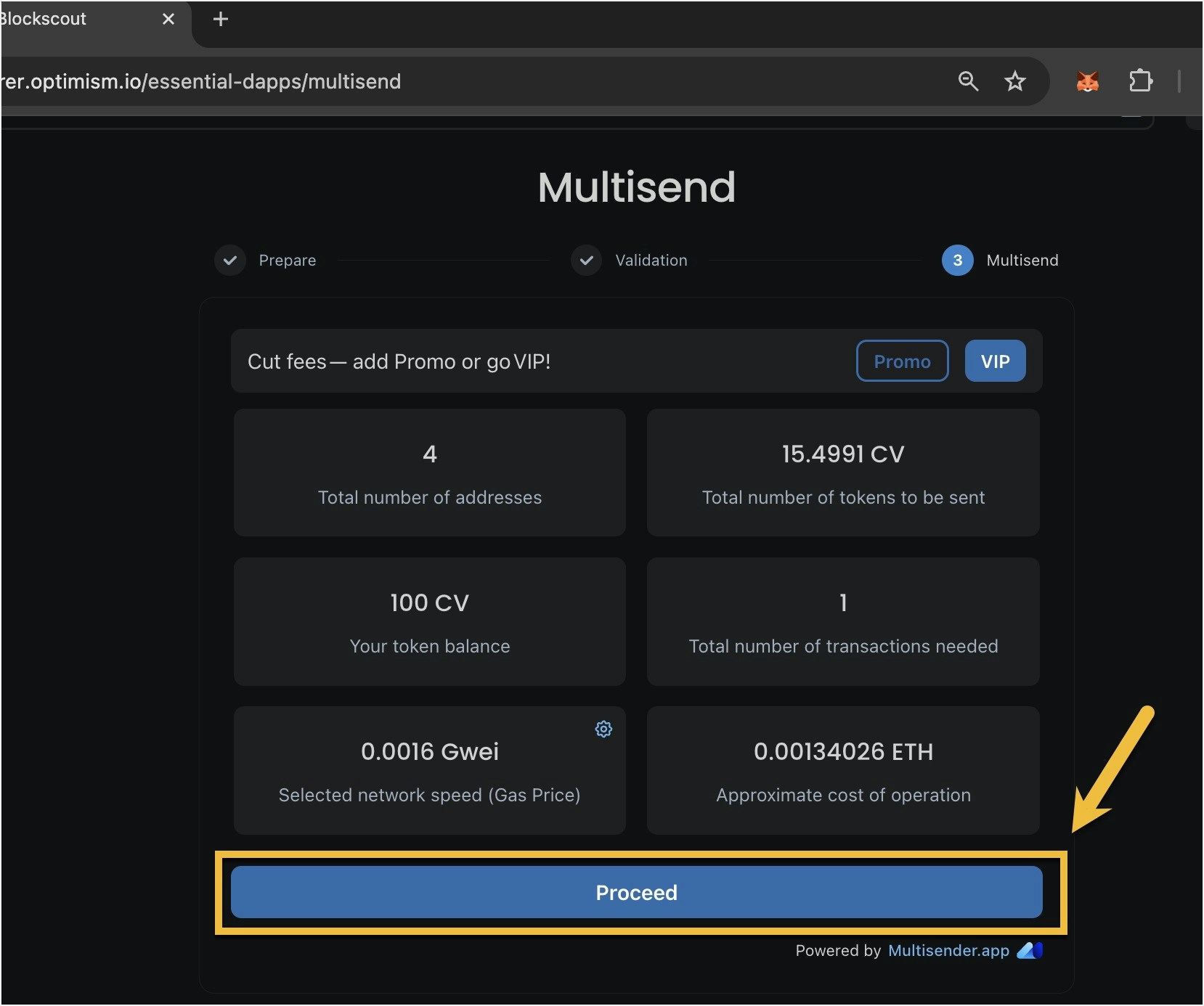Apply a Promo code

902,361
